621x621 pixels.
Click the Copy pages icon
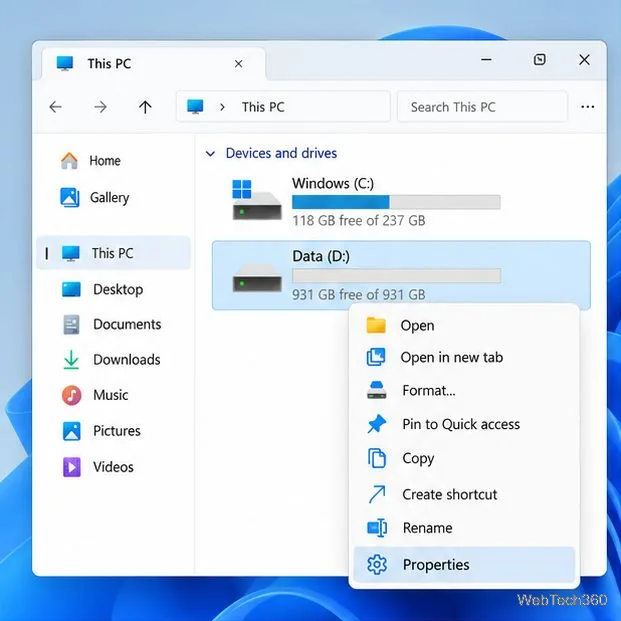377,458
